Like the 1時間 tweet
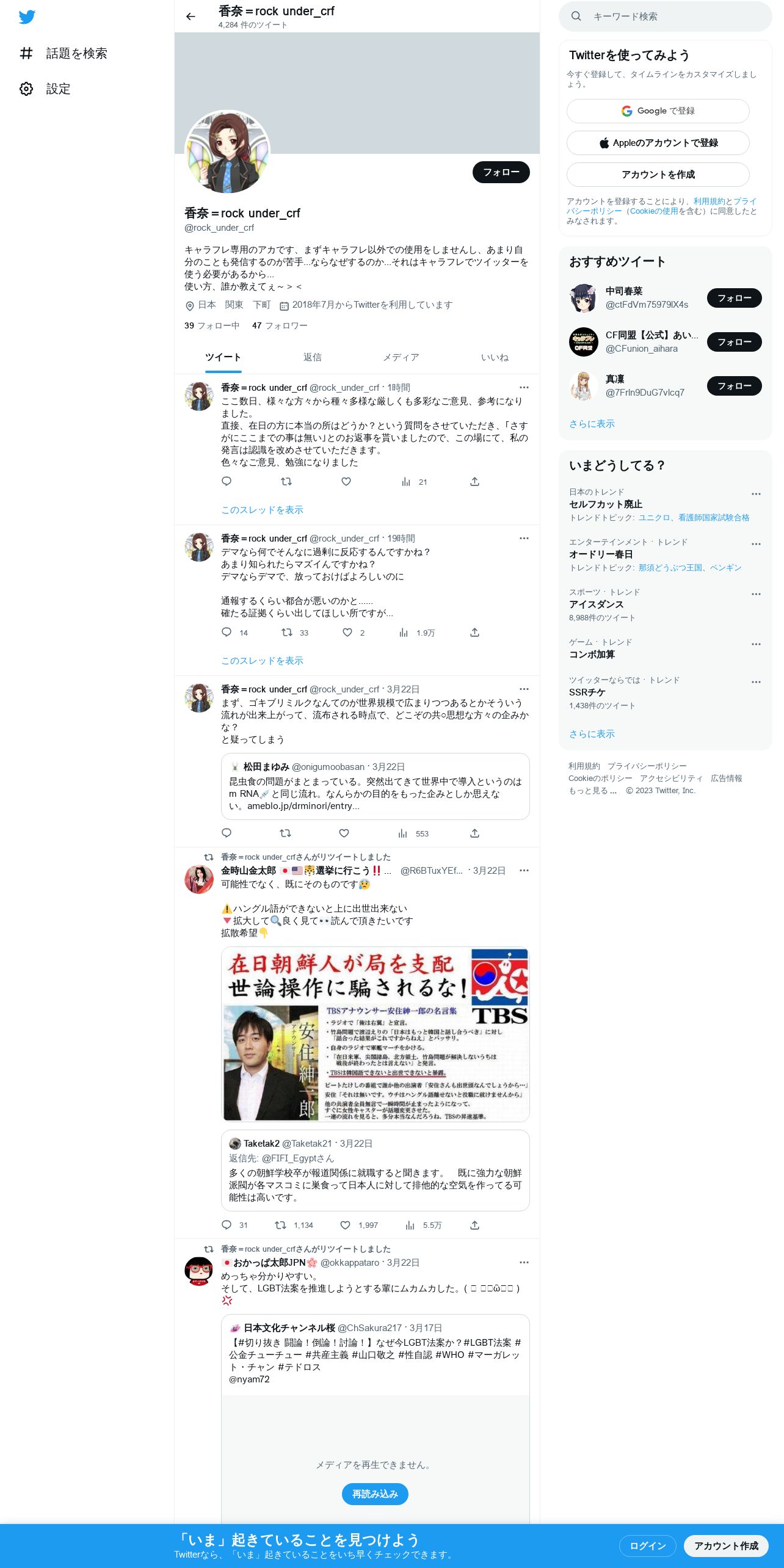 pos(346,482)
